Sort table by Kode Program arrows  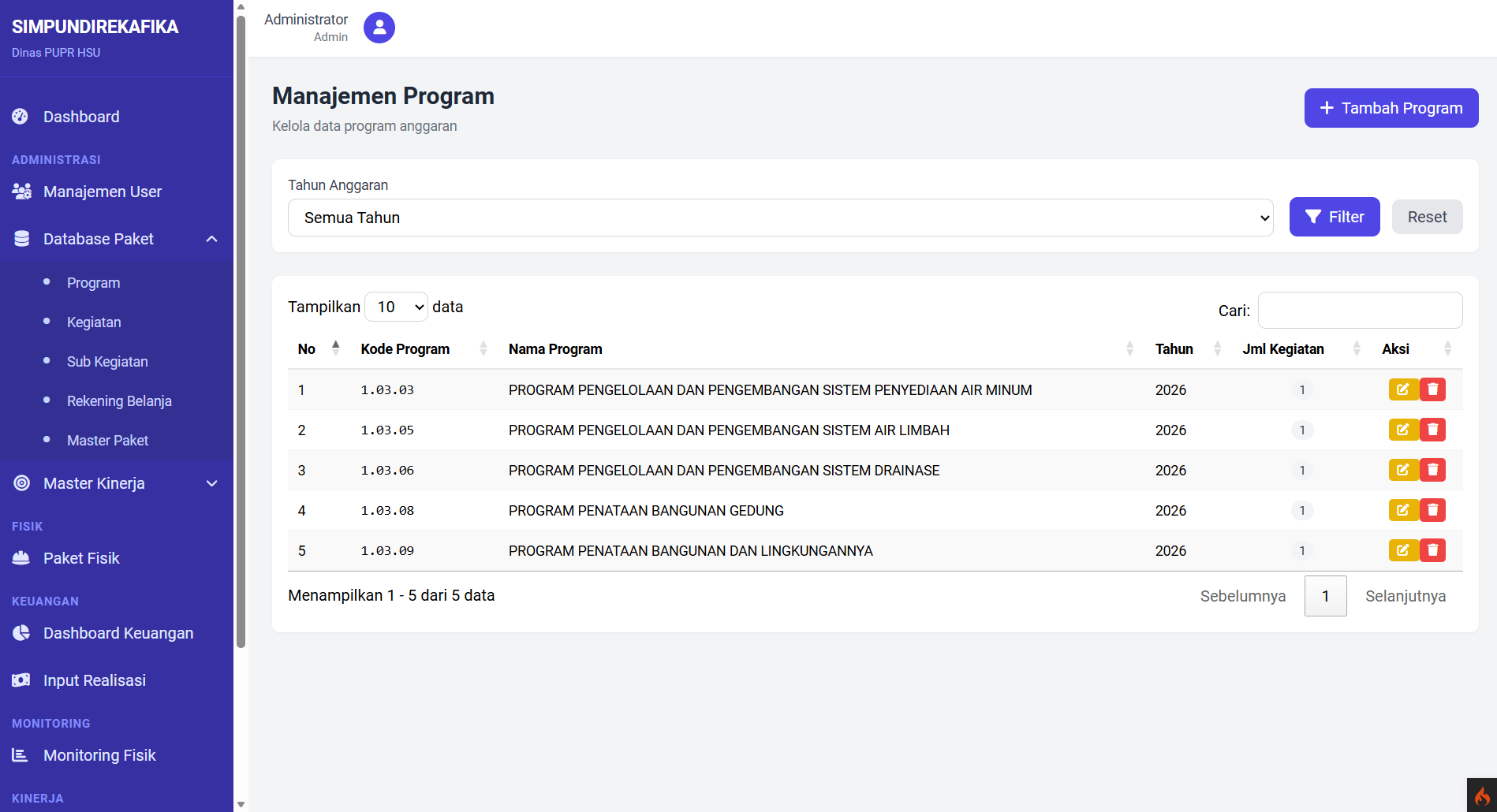(483, 348)
